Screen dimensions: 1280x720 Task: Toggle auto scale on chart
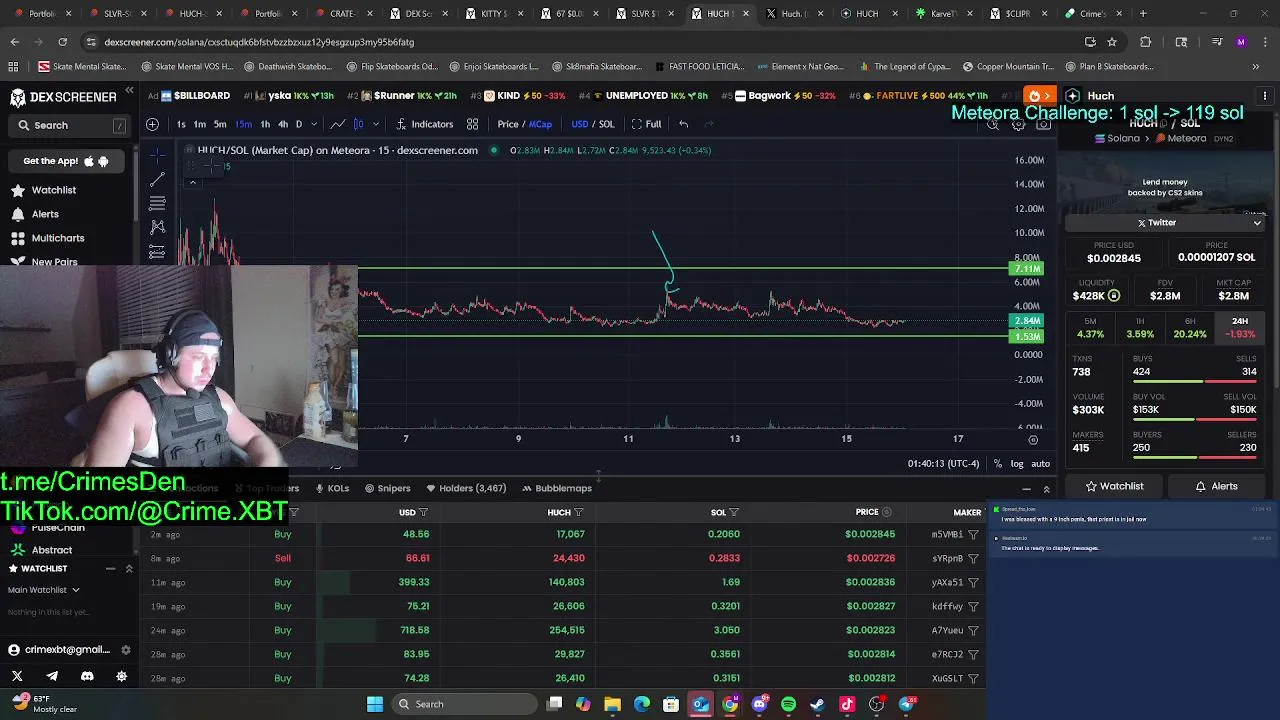[1040, 464]
